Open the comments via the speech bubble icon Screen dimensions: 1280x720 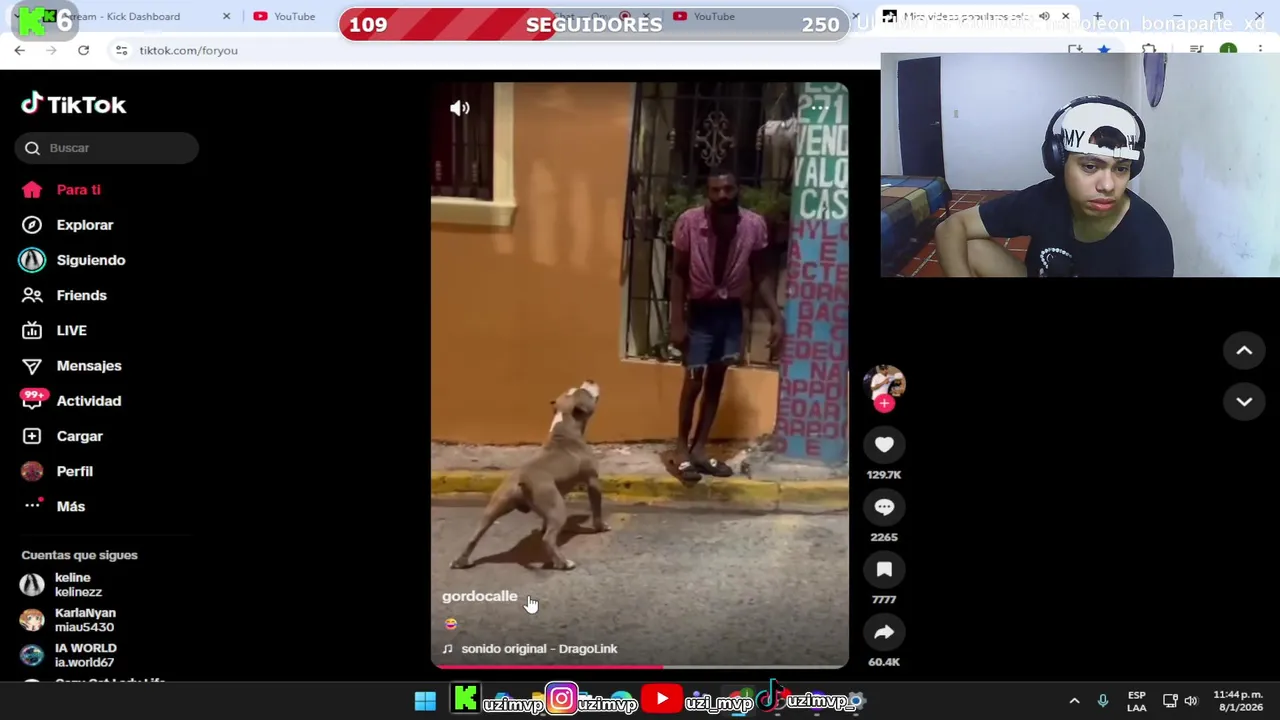point(884,507)
